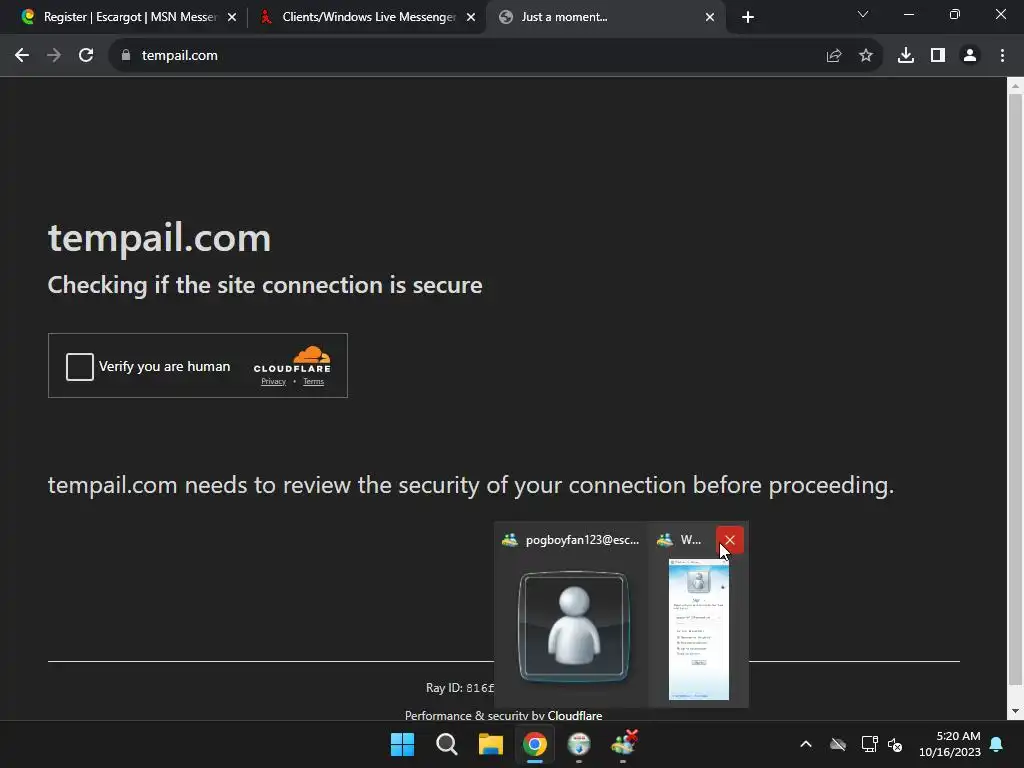Open clock and date 5:20 AM

[950, 744]
